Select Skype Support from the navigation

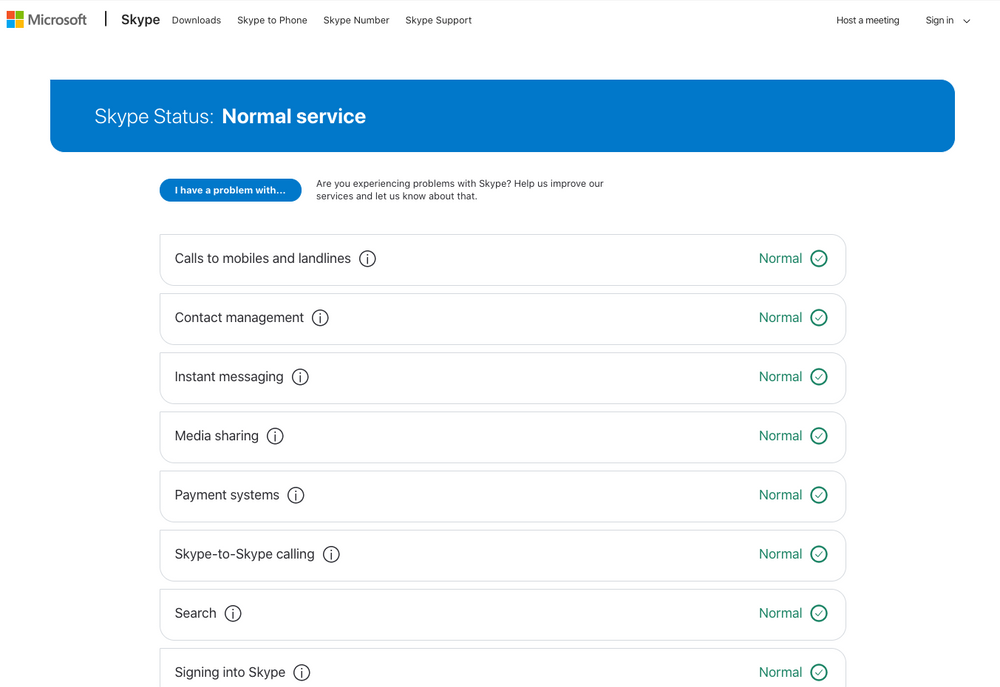[438, 20]
